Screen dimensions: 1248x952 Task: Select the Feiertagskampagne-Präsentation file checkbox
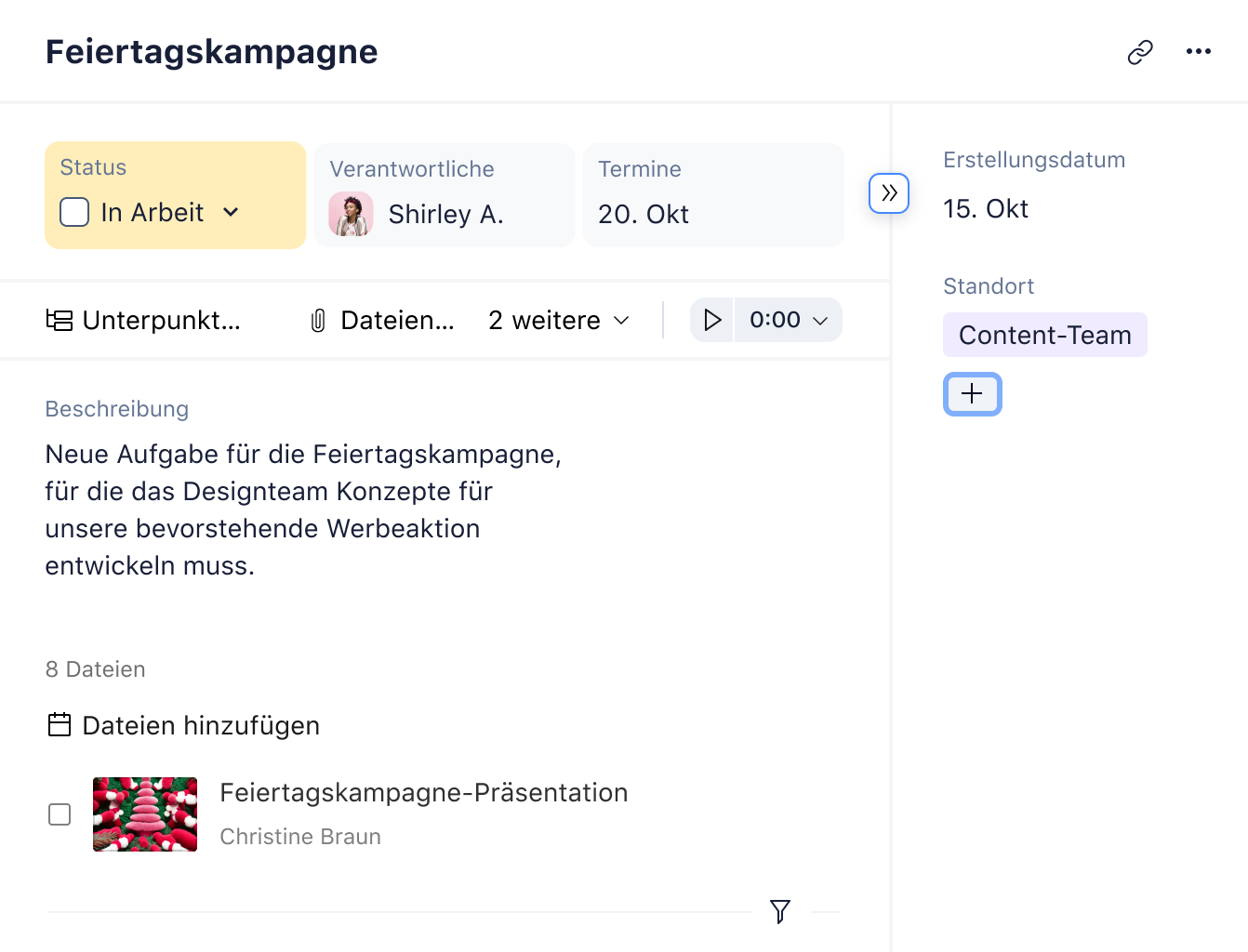coord(60,814)
